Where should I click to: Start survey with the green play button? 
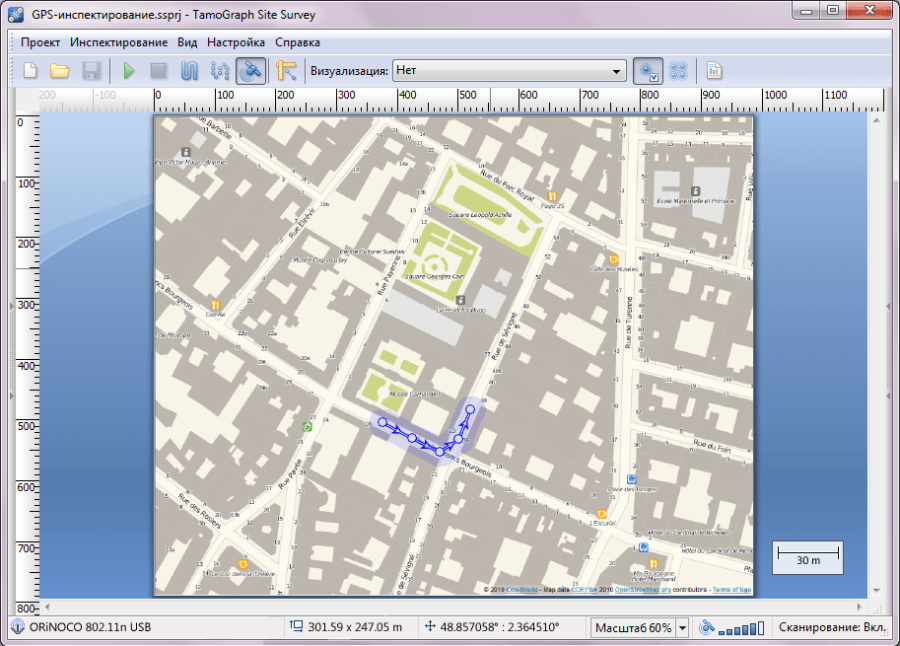(x=129, y=71)
